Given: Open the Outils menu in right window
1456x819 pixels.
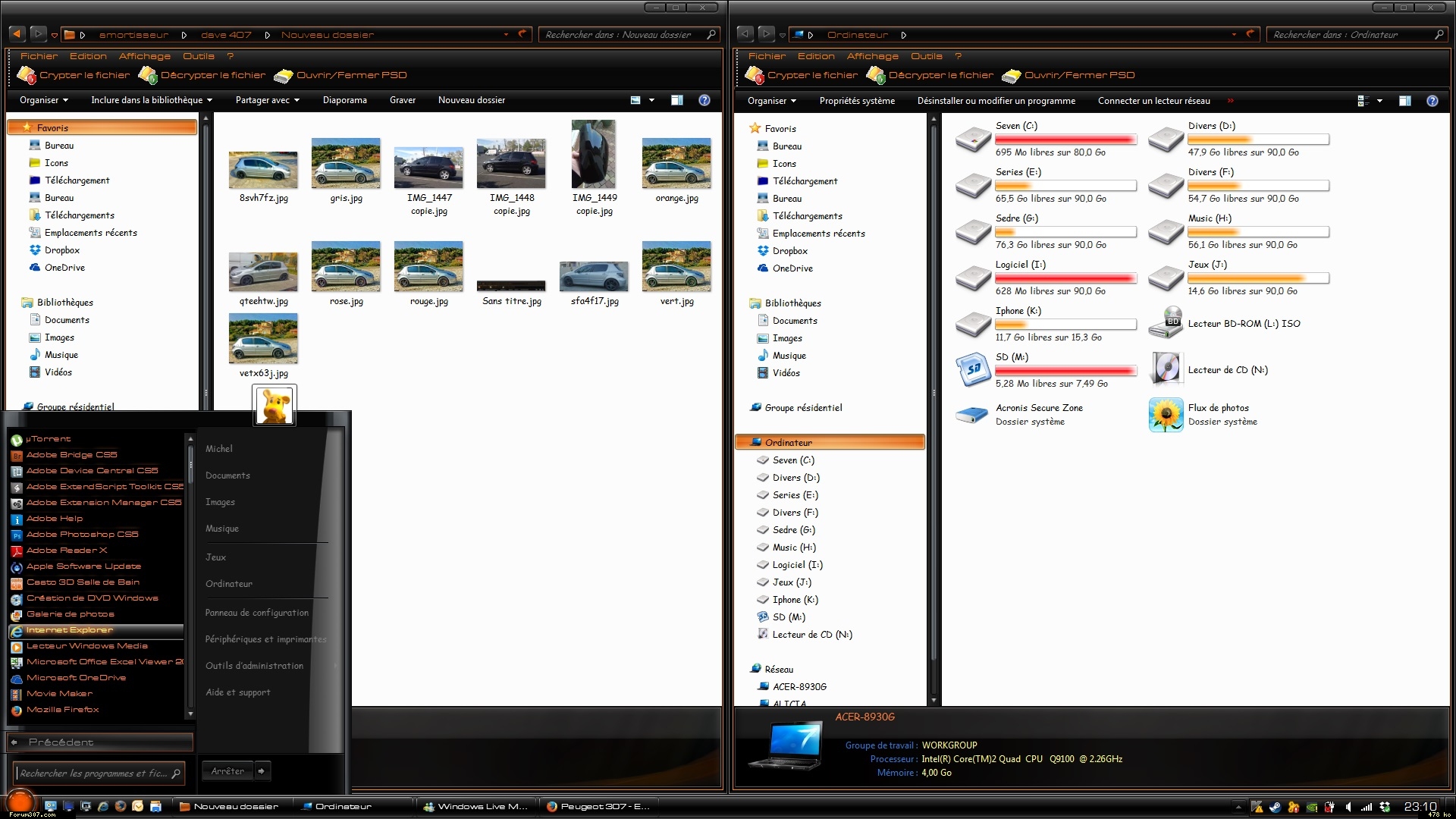Looking at the screenshot, I should pyautogui.click(x=926, y=56).
